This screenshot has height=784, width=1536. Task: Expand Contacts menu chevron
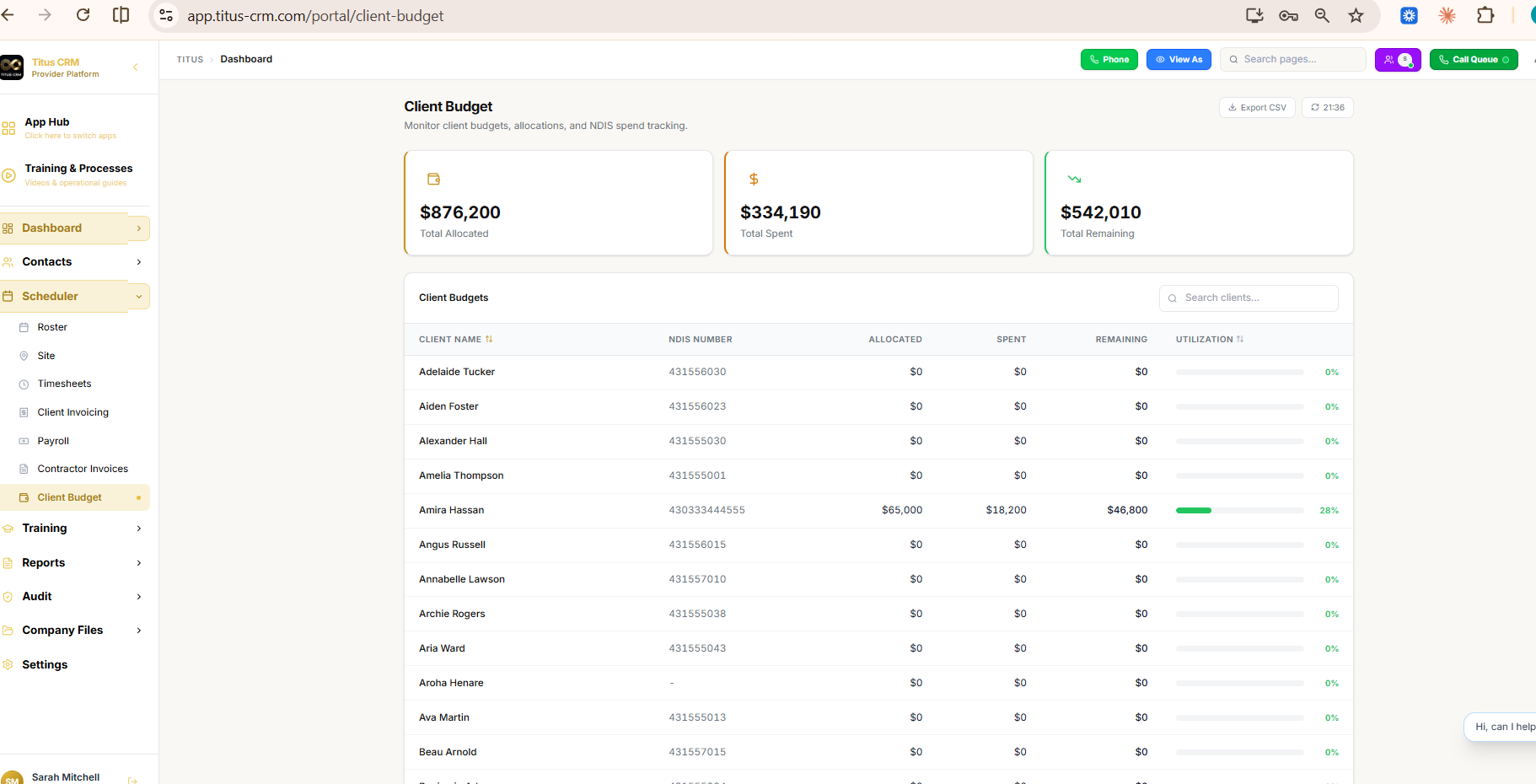(x=139, y=262)
